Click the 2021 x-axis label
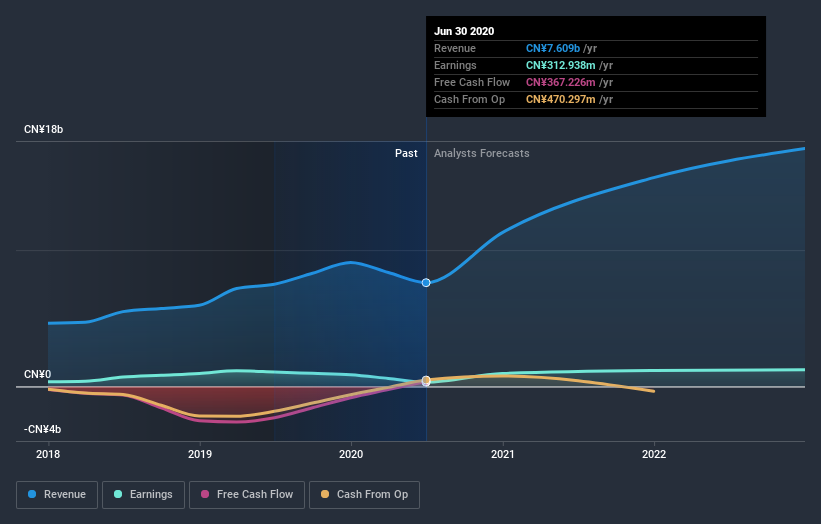The width and height of the screenshot is (821, 524). coord(503,454)
